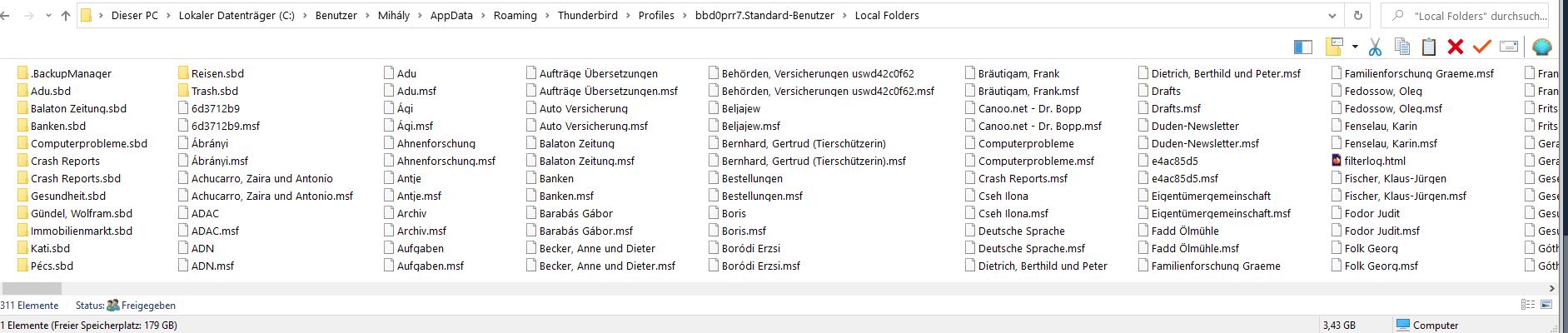Open the Balaton Zeitung.sbd folder
The height and width of the screenshot is (333, 1568).
coord(78,108)
